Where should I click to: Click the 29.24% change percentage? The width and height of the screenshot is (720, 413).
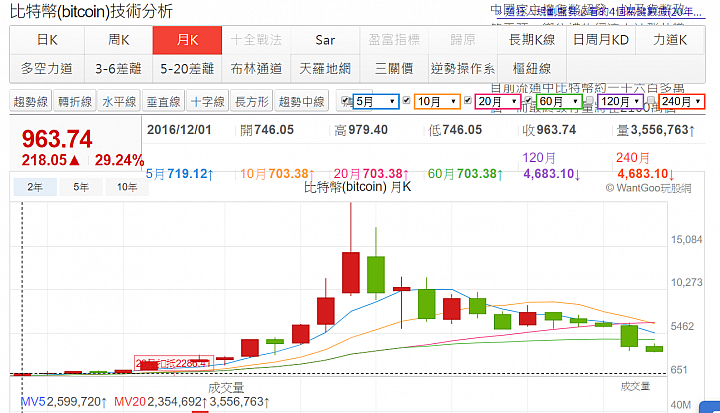(119, 160)
